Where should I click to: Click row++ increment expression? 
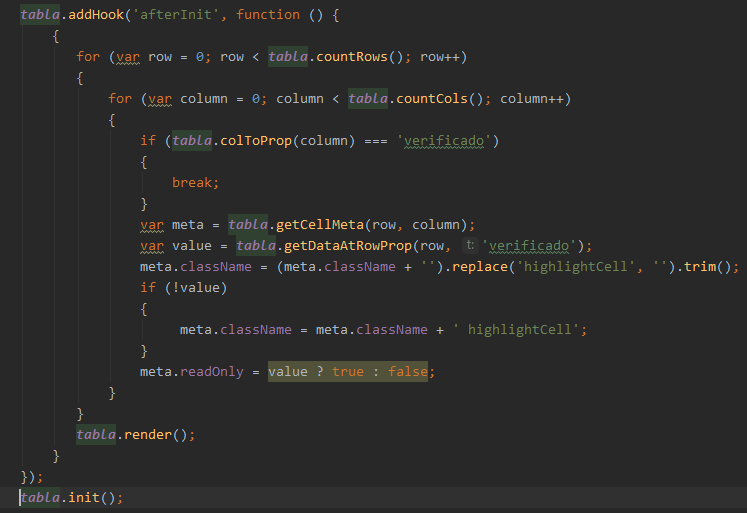[x=440, y=57]
